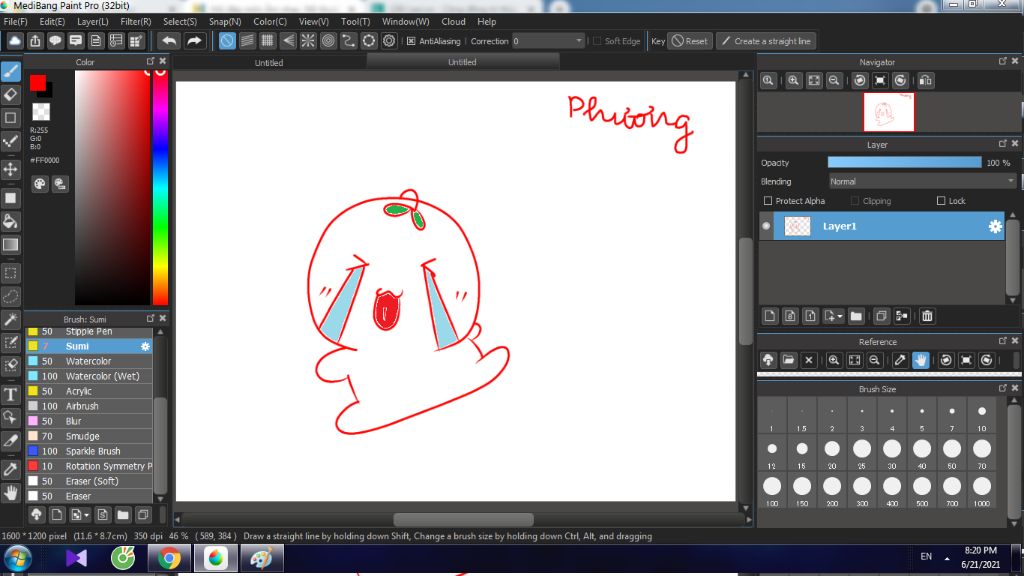Viewport: 1024px width, 576px height.
Task: Select the Brush tool in left toolbar
Action: 10,71
